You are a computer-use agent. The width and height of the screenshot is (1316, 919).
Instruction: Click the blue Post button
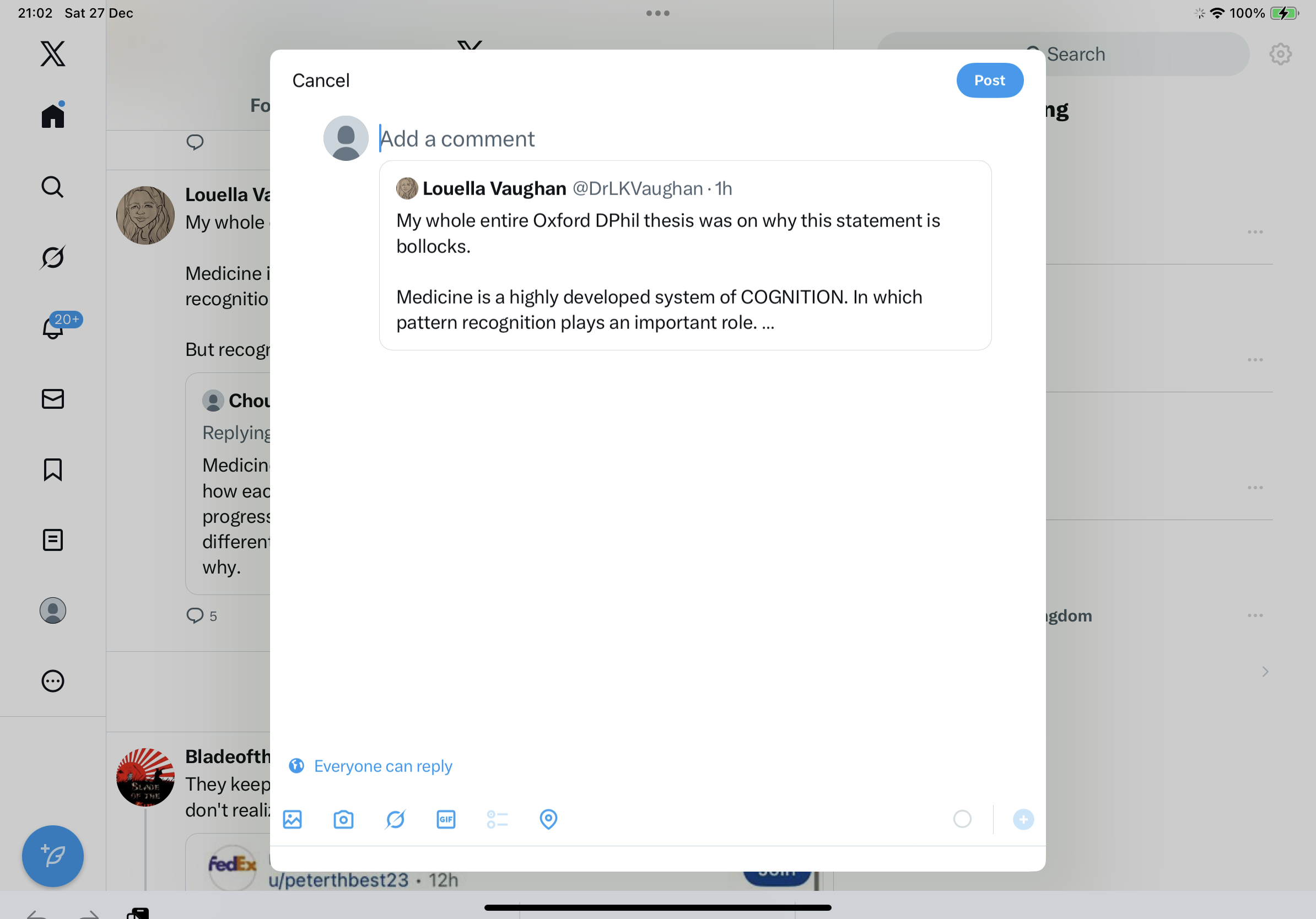989,80
